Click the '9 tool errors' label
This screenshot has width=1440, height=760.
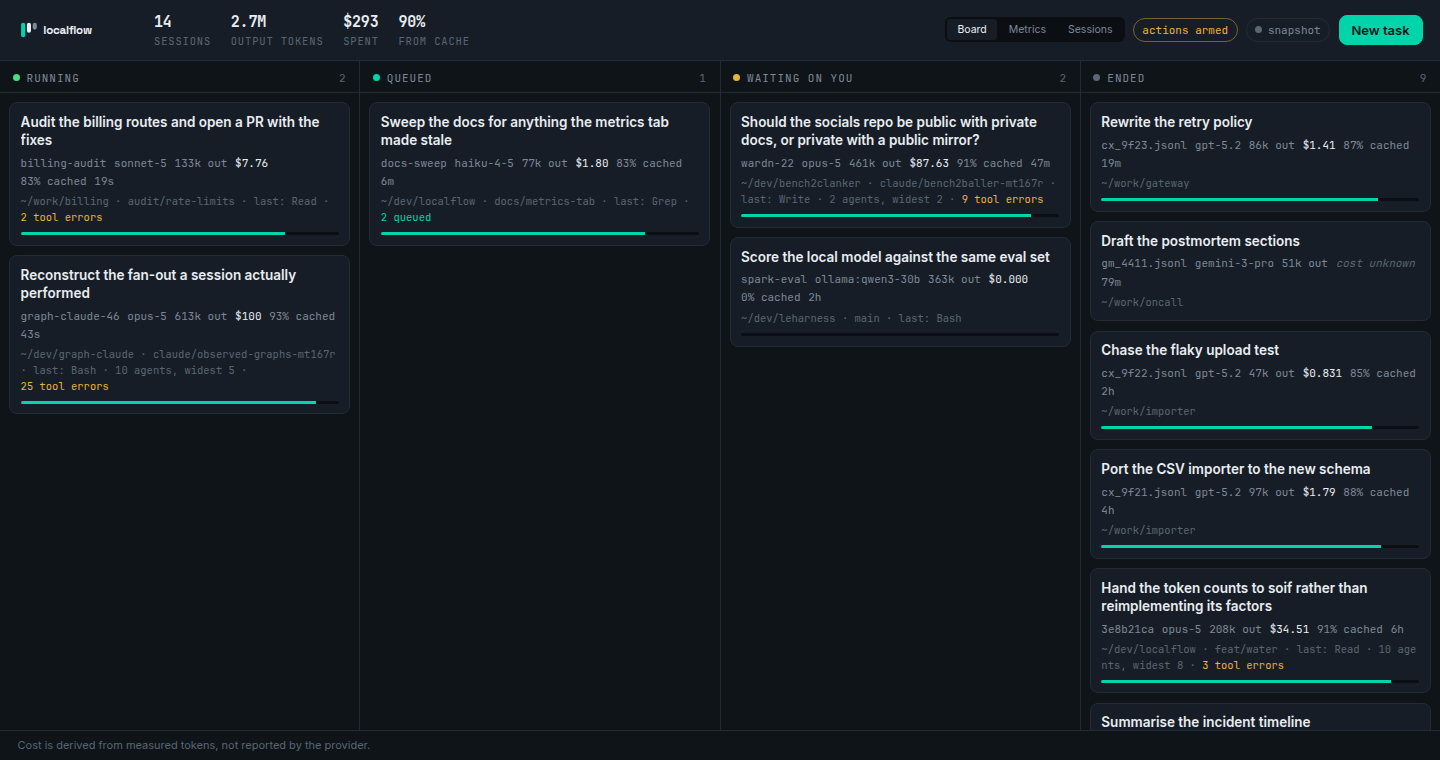point(1003,199)
